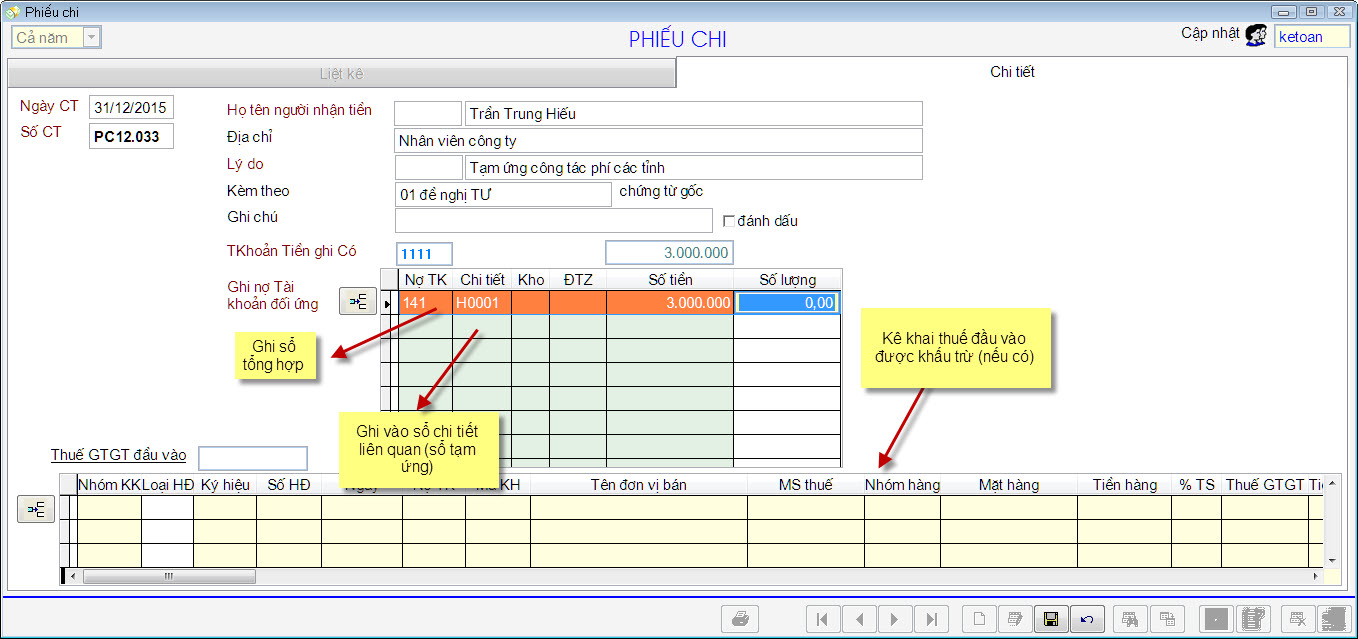Open the Cả năm period dropdown
Screen dimensions: 1358x639
point(91,38)
